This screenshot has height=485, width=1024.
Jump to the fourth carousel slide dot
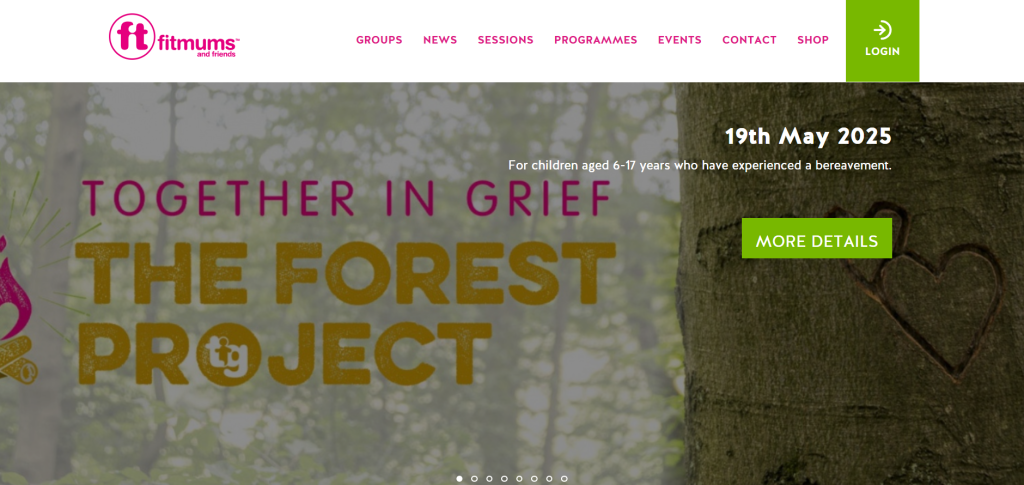(504, 478)
